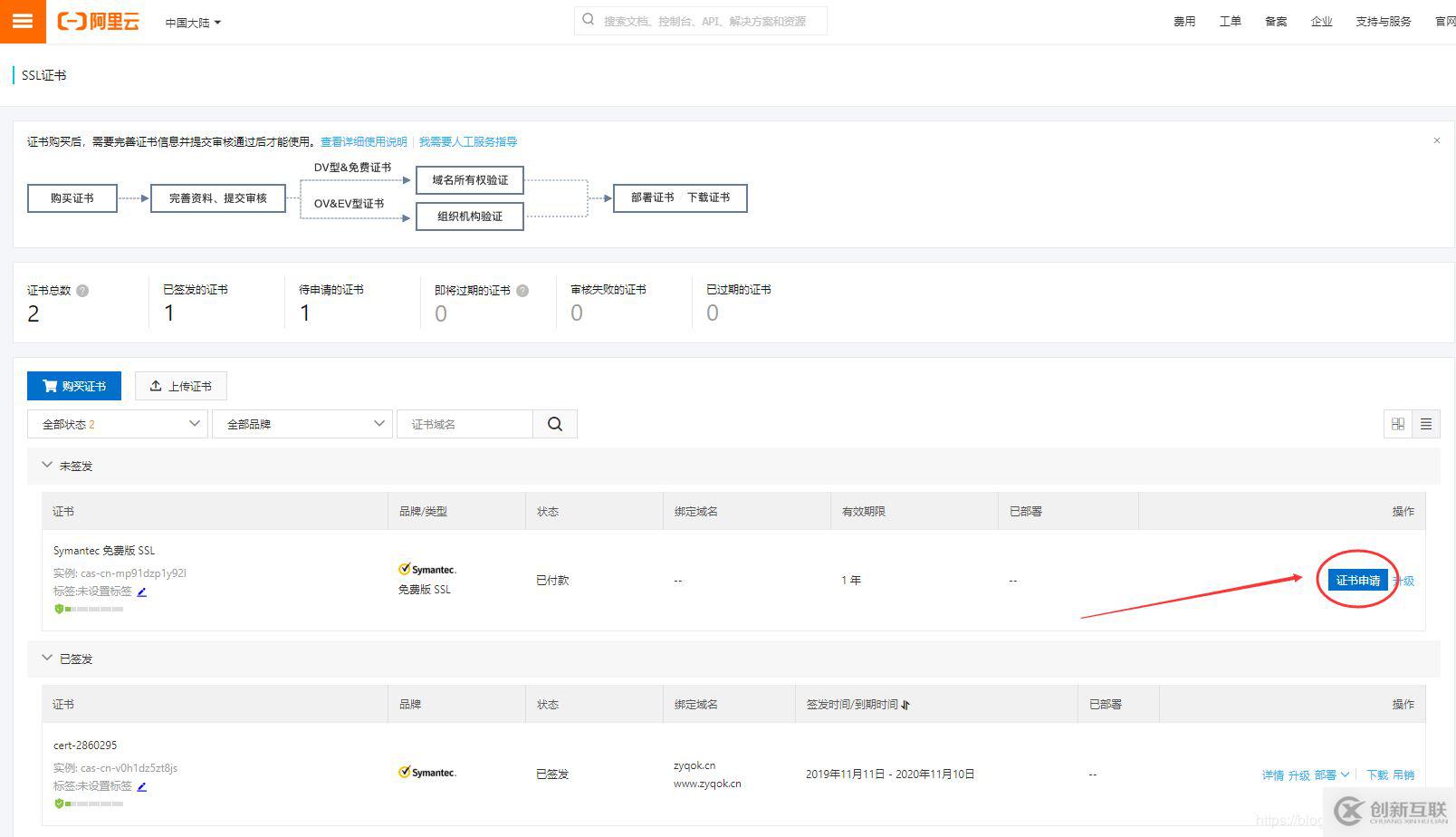Sort by issue/expiry date
This screenshot has width=1456, height=837.
click(905, 705)
